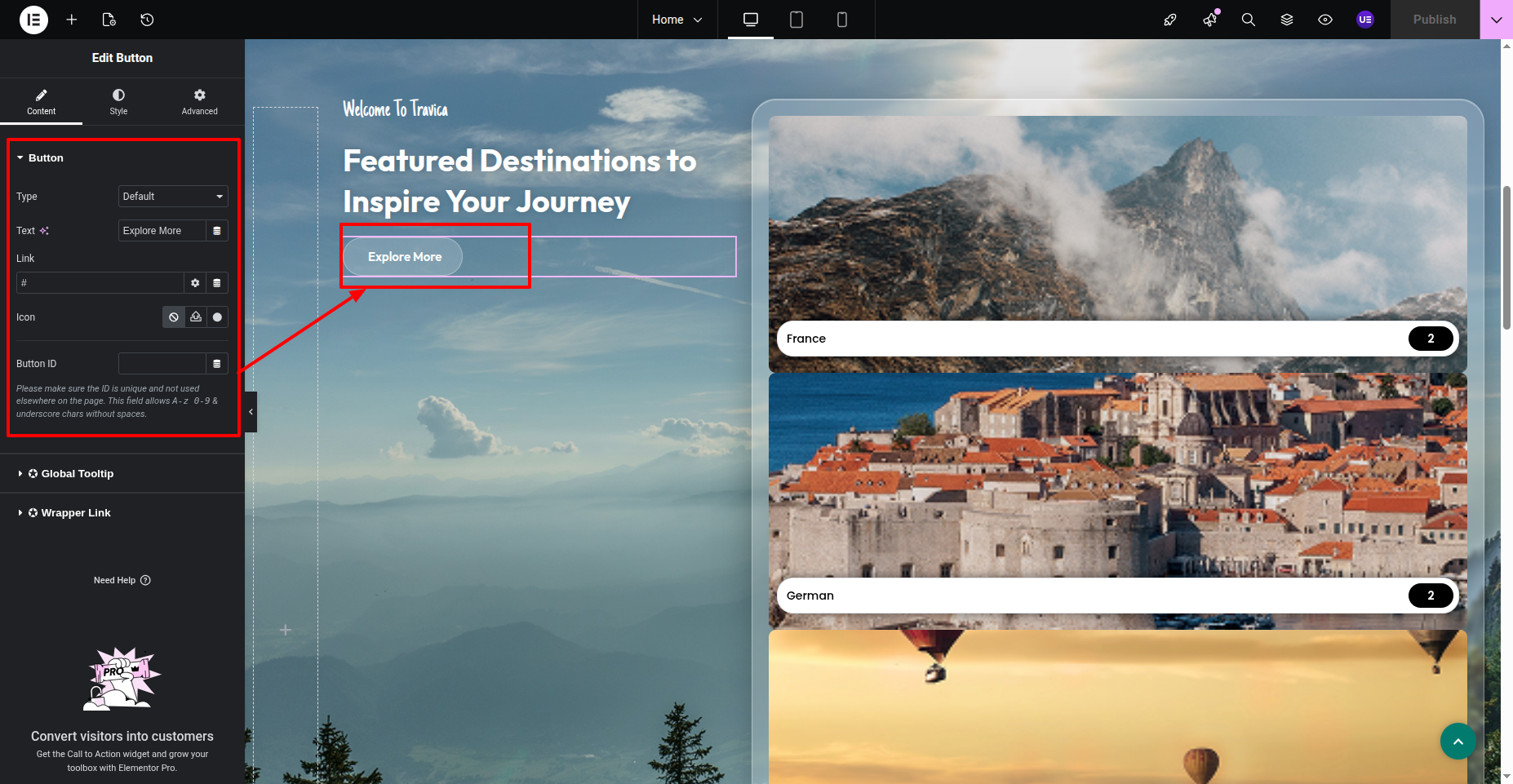Click the Publish button
This screenshot has width=1513, height=784.
click(x=1434, y=20)
